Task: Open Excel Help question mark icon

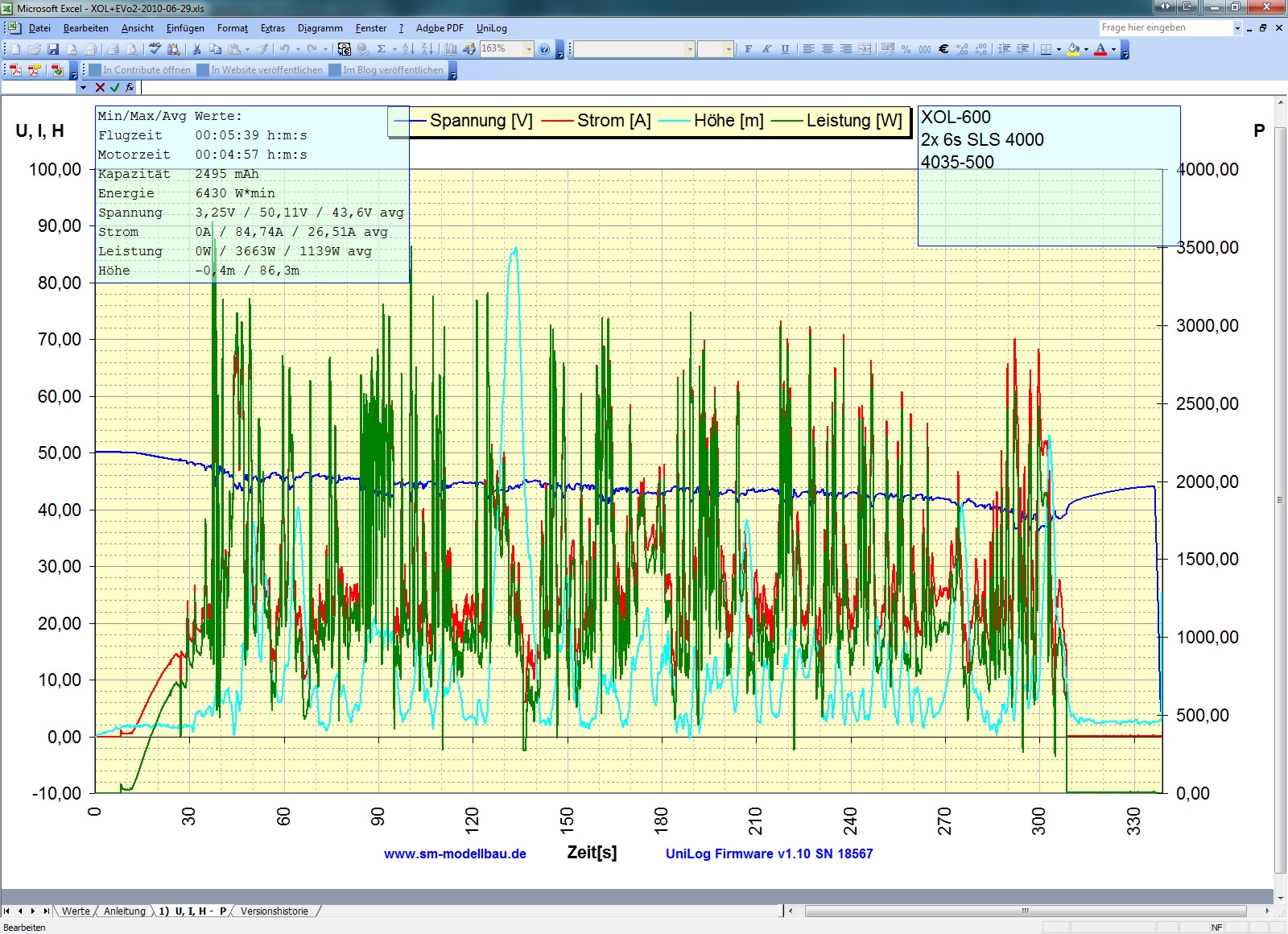Action: (544, 49)
